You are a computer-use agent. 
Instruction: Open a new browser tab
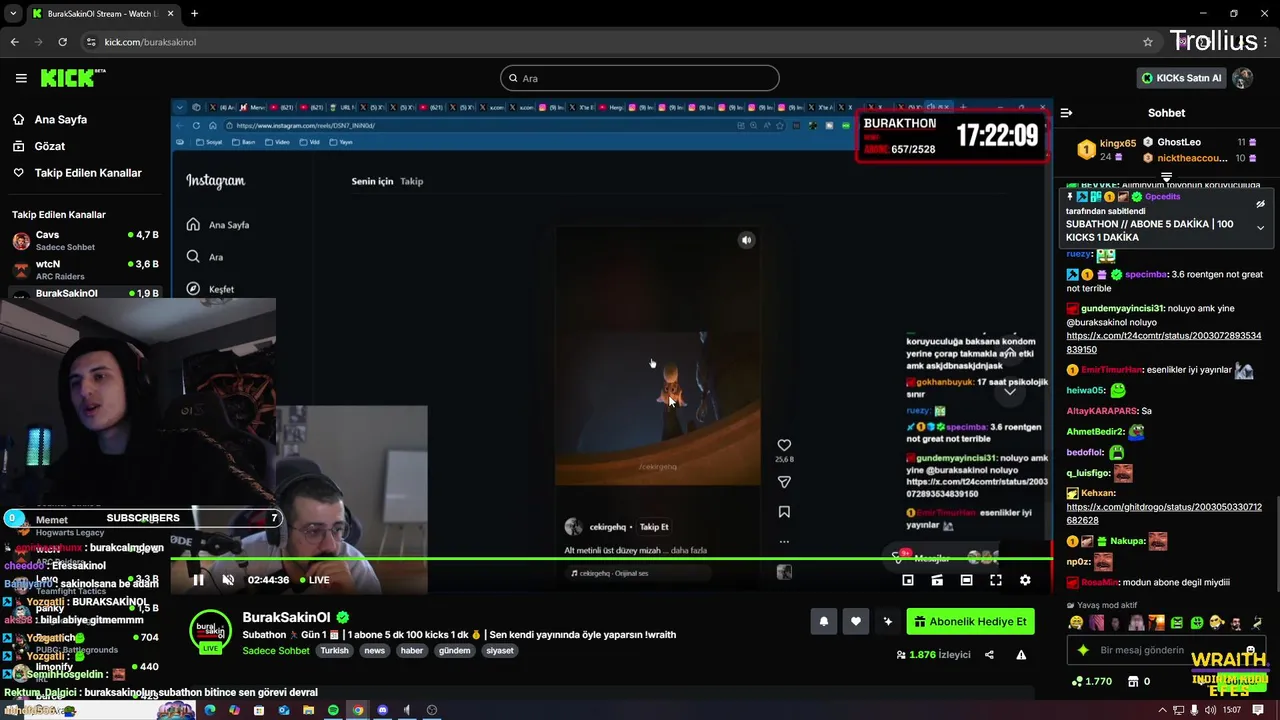194,14
